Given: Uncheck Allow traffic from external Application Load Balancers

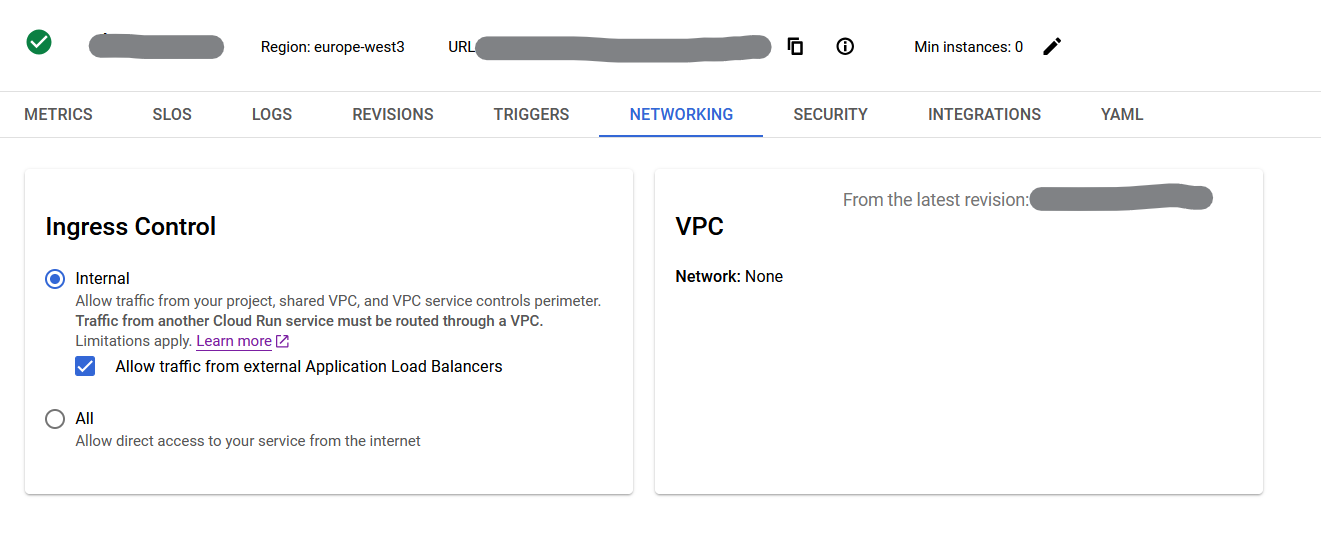Looking at the screenshot, I should tap(85, 367).
